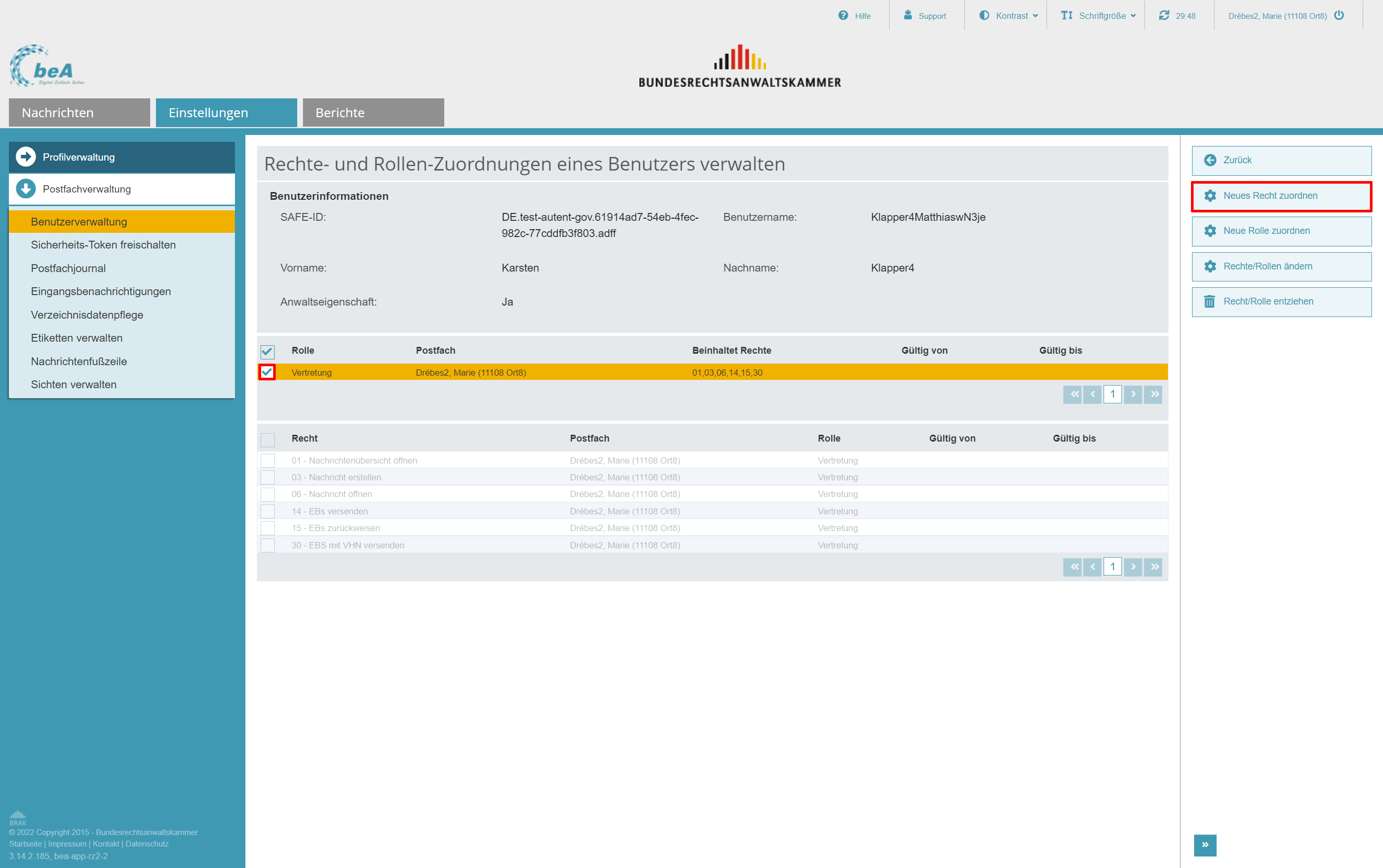The image size is (1383, 868).
Task: Click the logout power icon
Action: point(1339,16)
